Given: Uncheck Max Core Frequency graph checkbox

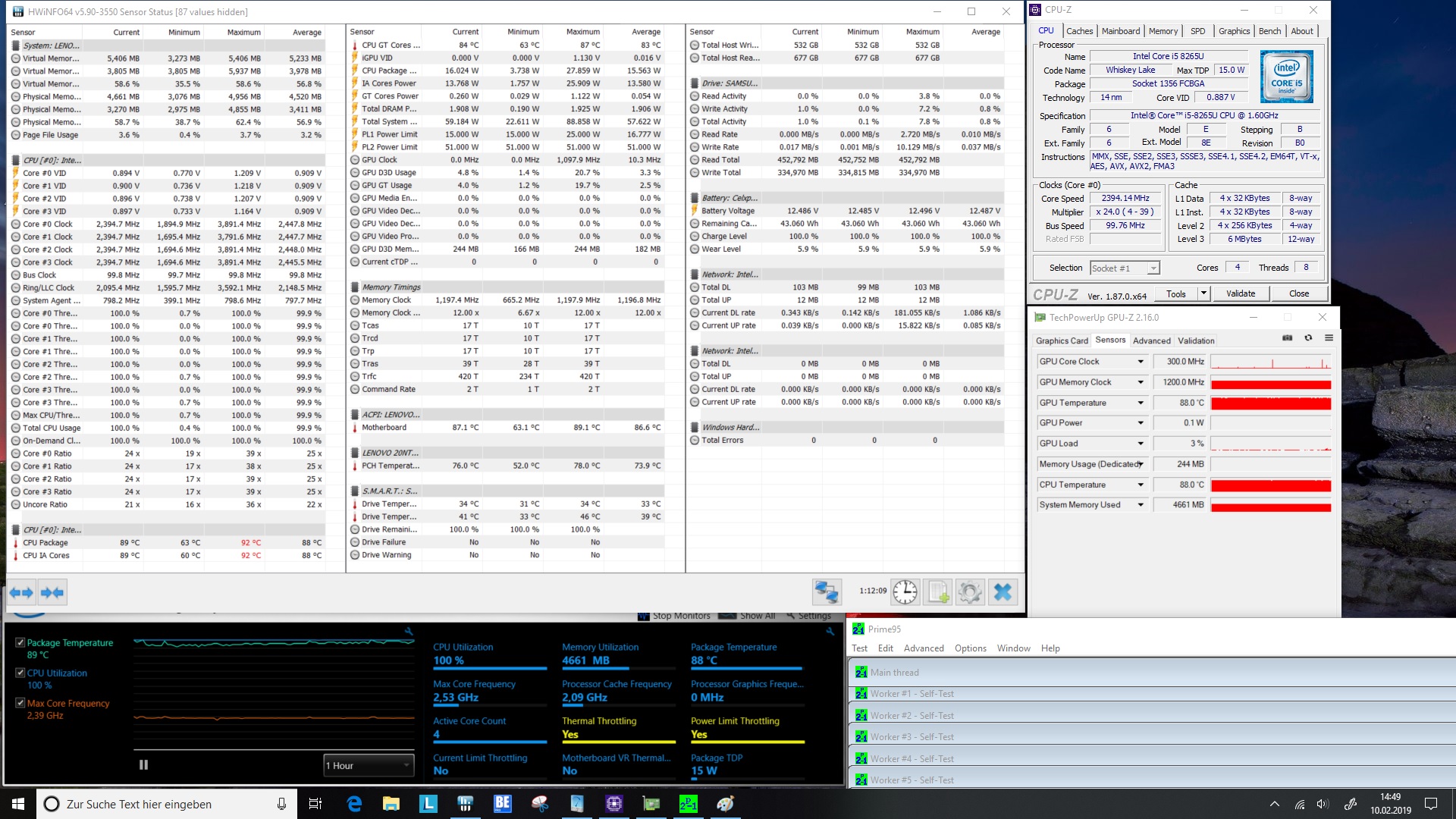Looking at the screenshot, I should coord(20,703).
